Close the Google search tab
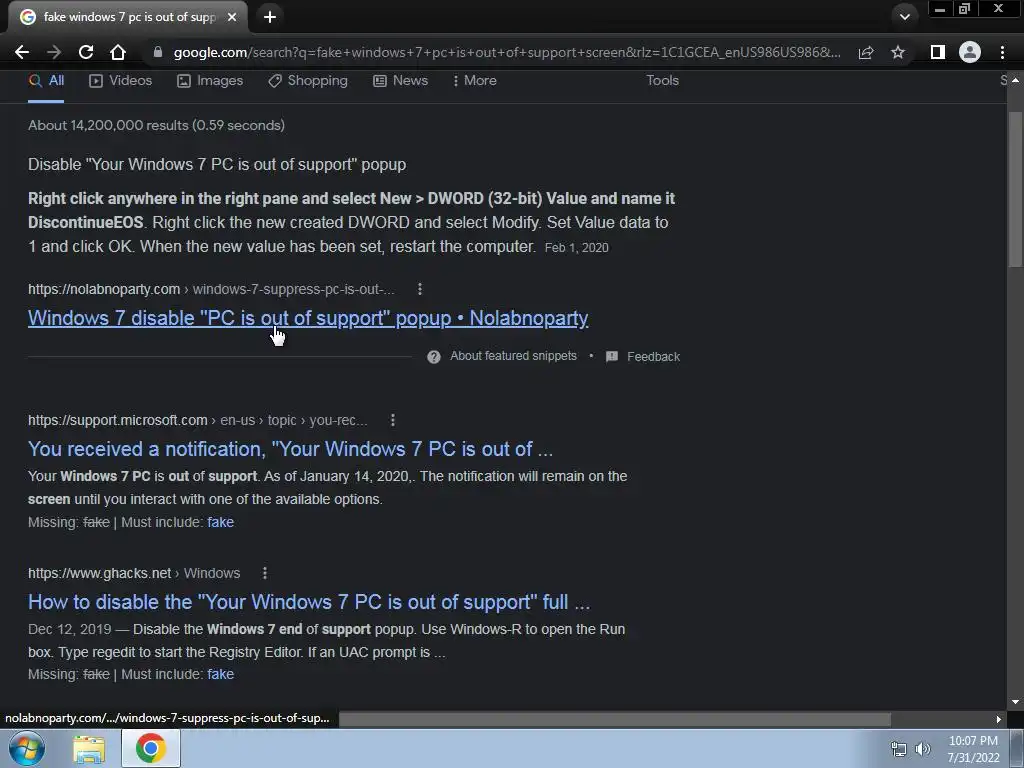1024x768 pixels. [232, 17]
